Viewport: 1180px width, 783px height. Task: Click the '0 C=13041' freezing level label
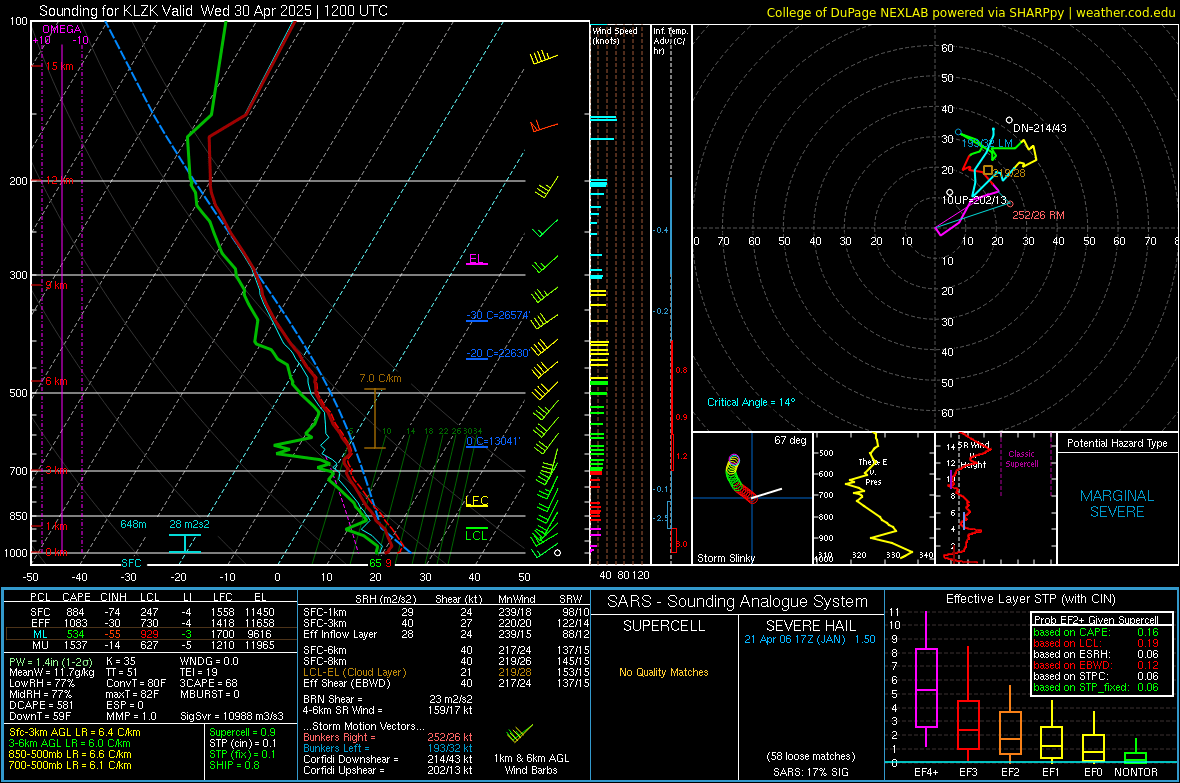point(492,441)
